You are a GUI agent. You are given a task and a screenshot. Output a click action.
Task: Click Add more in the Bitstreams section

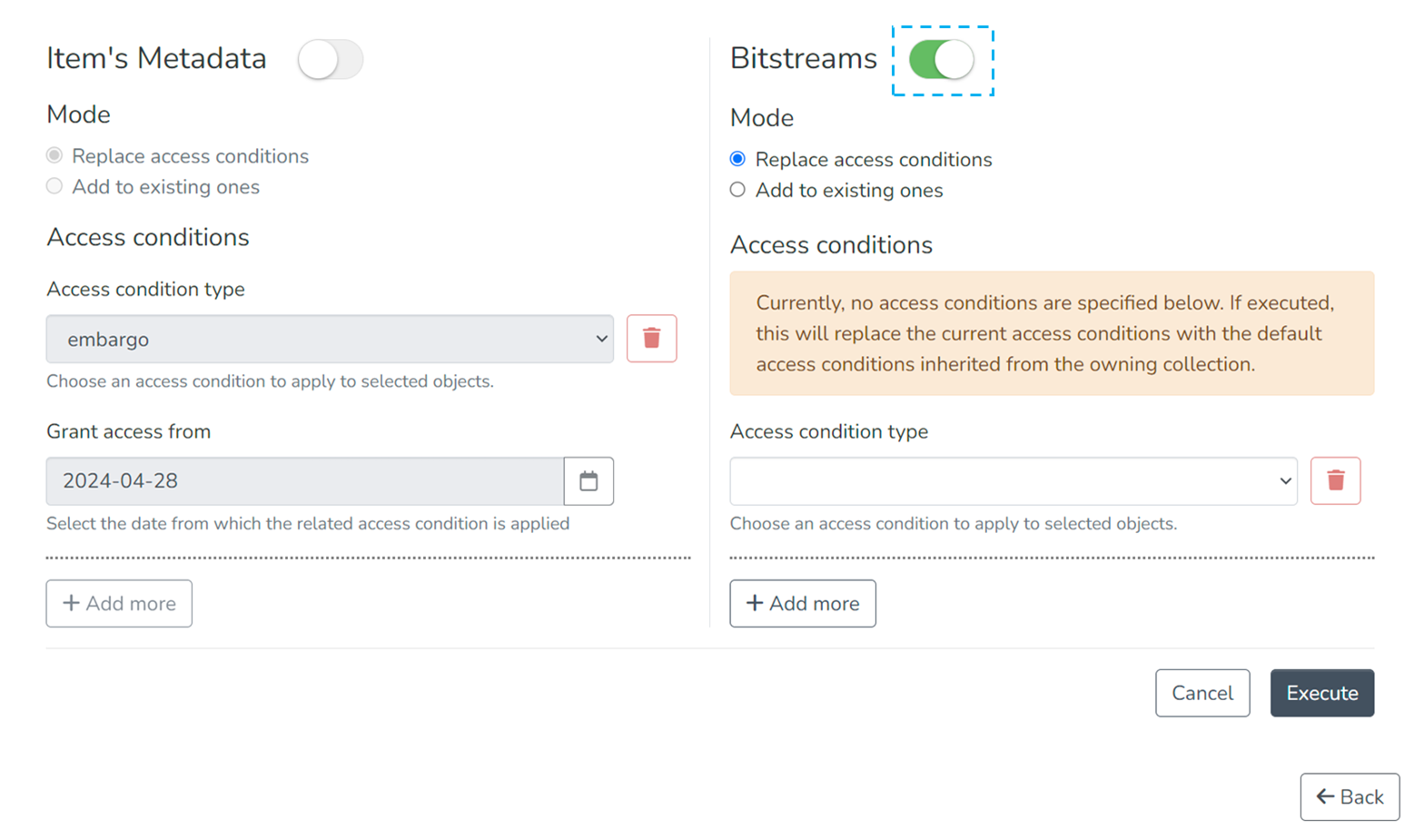pos(803,603)
